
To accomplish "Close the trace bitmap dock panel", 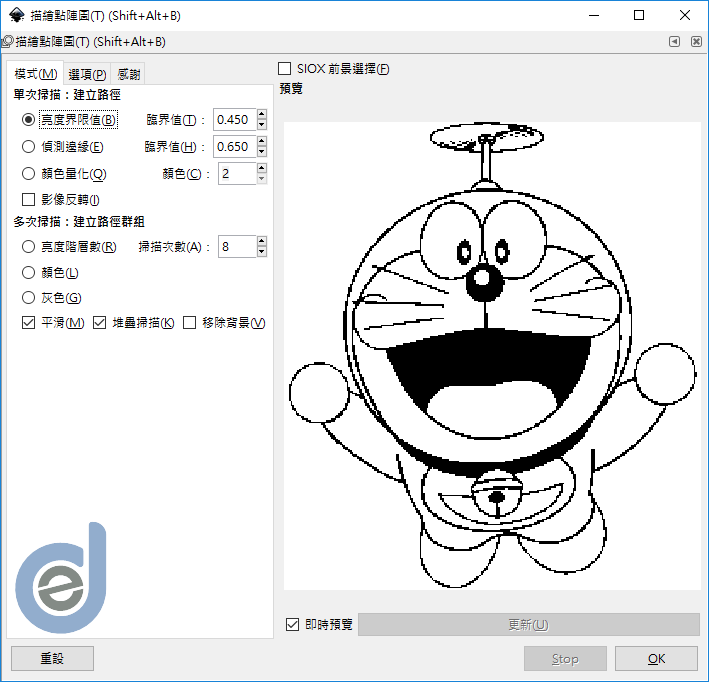I will (x=696, y=42).
